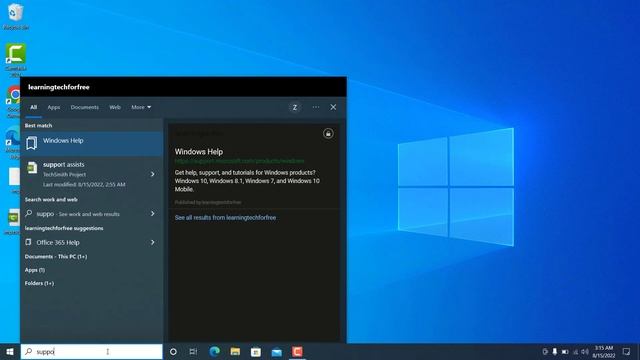This screenshot has width=640, height=360.
Task: Open the support.microsoft.com URL link
Action: 239,161
